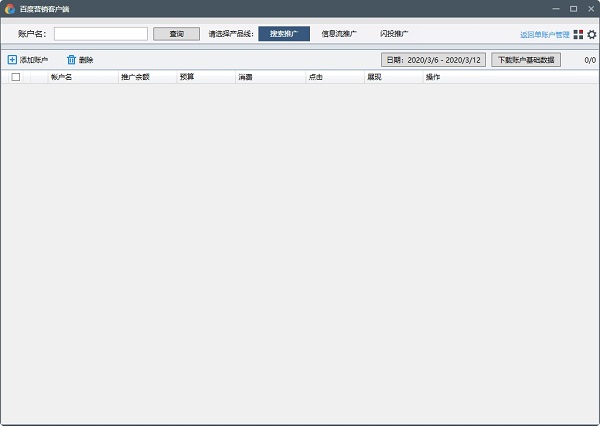Screen dimensions: 600x426
Task: Maximize the Baidu Marketing client window
Action: [x=573, y=8]
